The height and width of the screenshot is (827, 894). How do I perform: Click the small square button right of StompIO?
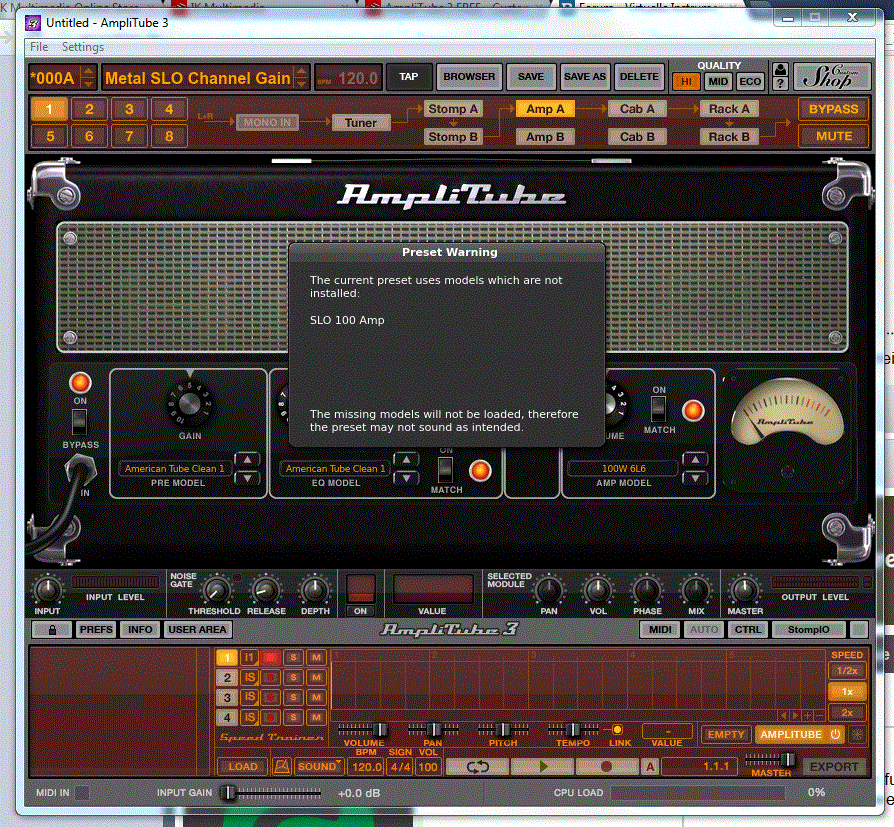[859, 630]
